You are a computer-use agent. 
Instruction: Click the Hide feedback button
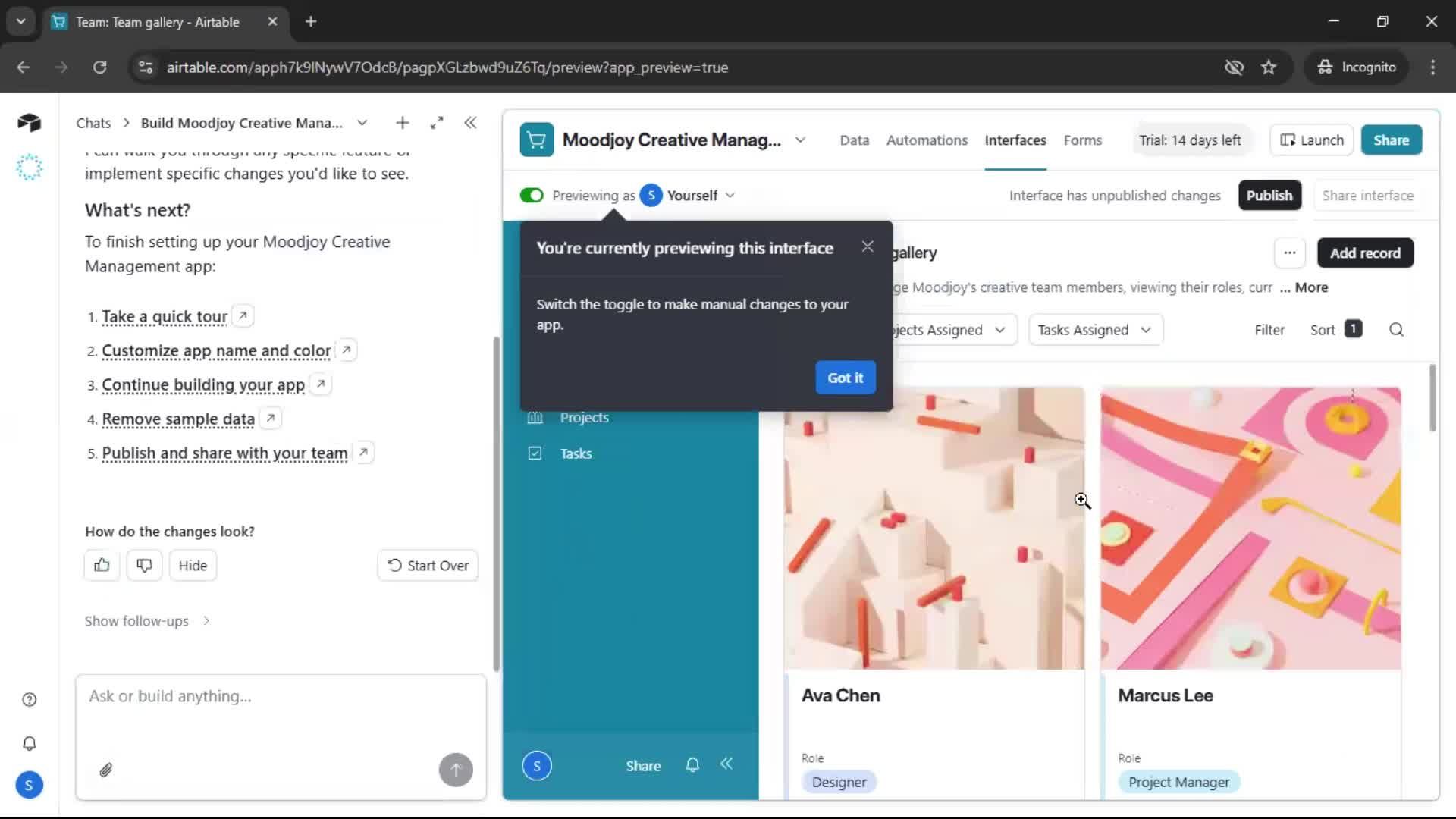point(193,565)
